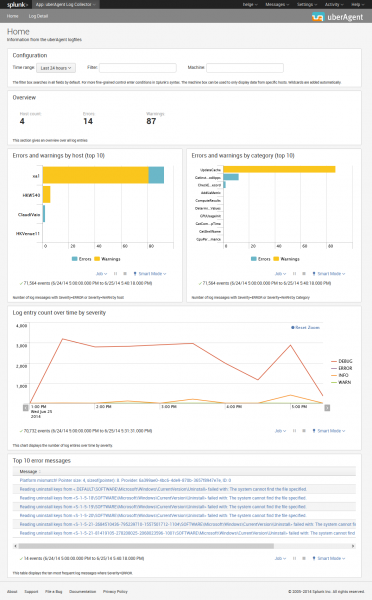Pause the job in the top error messages panel
372x600 pixels.
(294, 558)
